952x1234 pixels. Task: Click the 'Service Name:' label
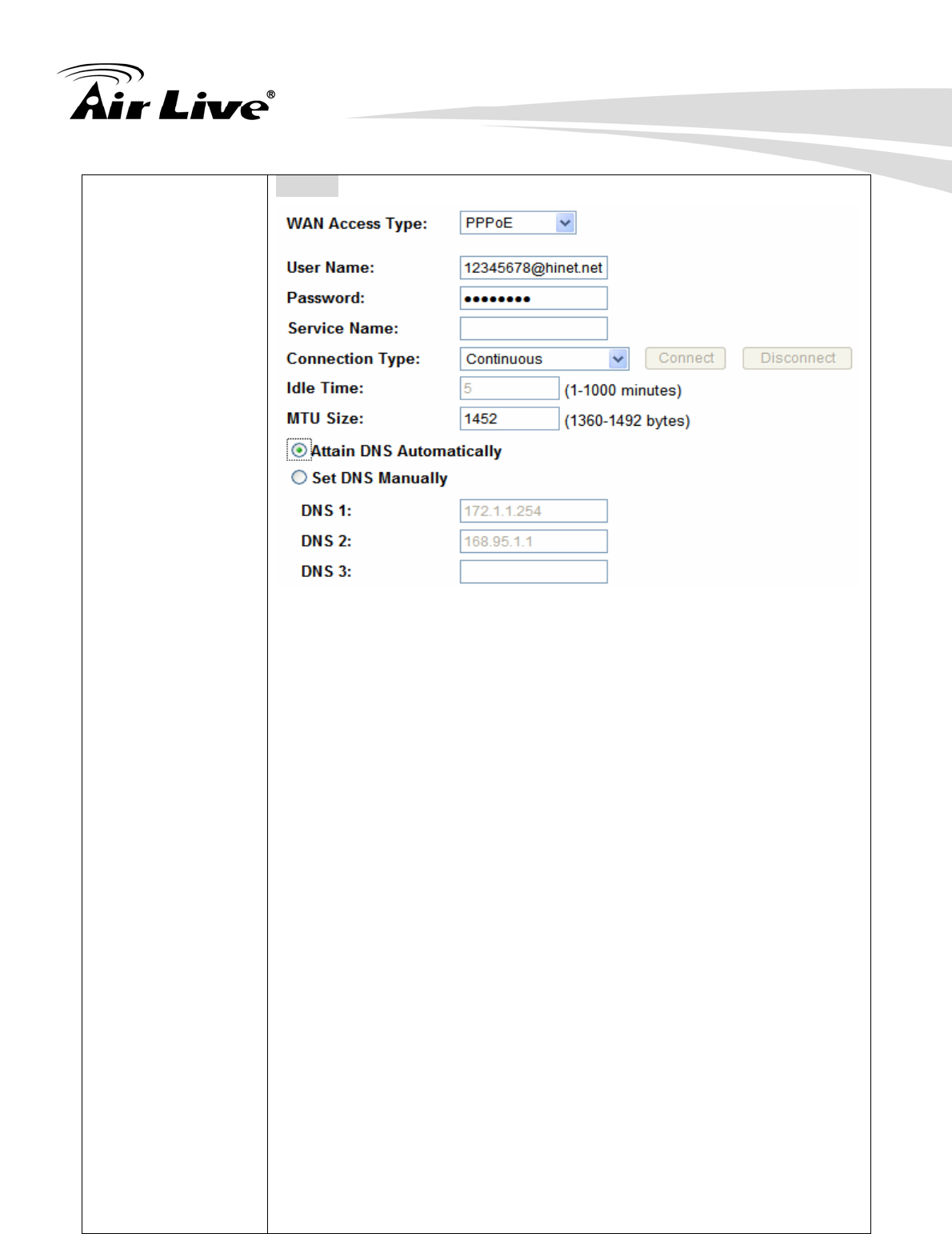point(343,329)
